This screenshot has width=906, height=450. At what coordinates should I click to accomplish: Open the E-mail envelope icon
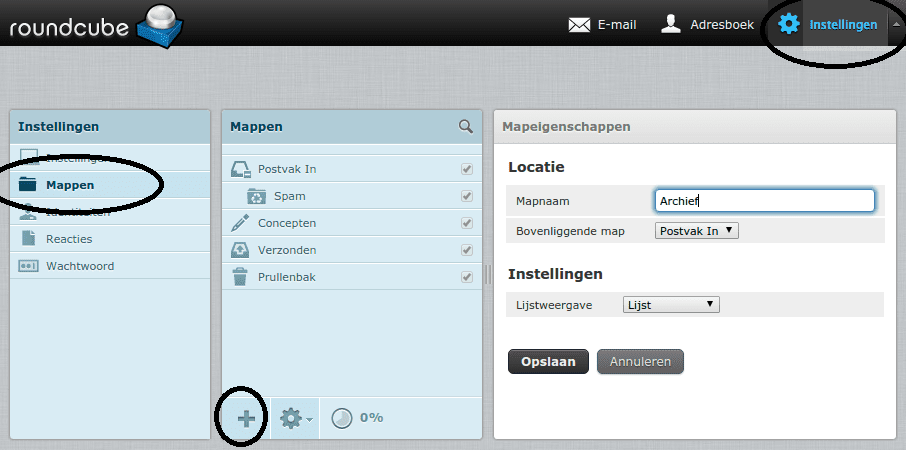[x=579, y=25]
